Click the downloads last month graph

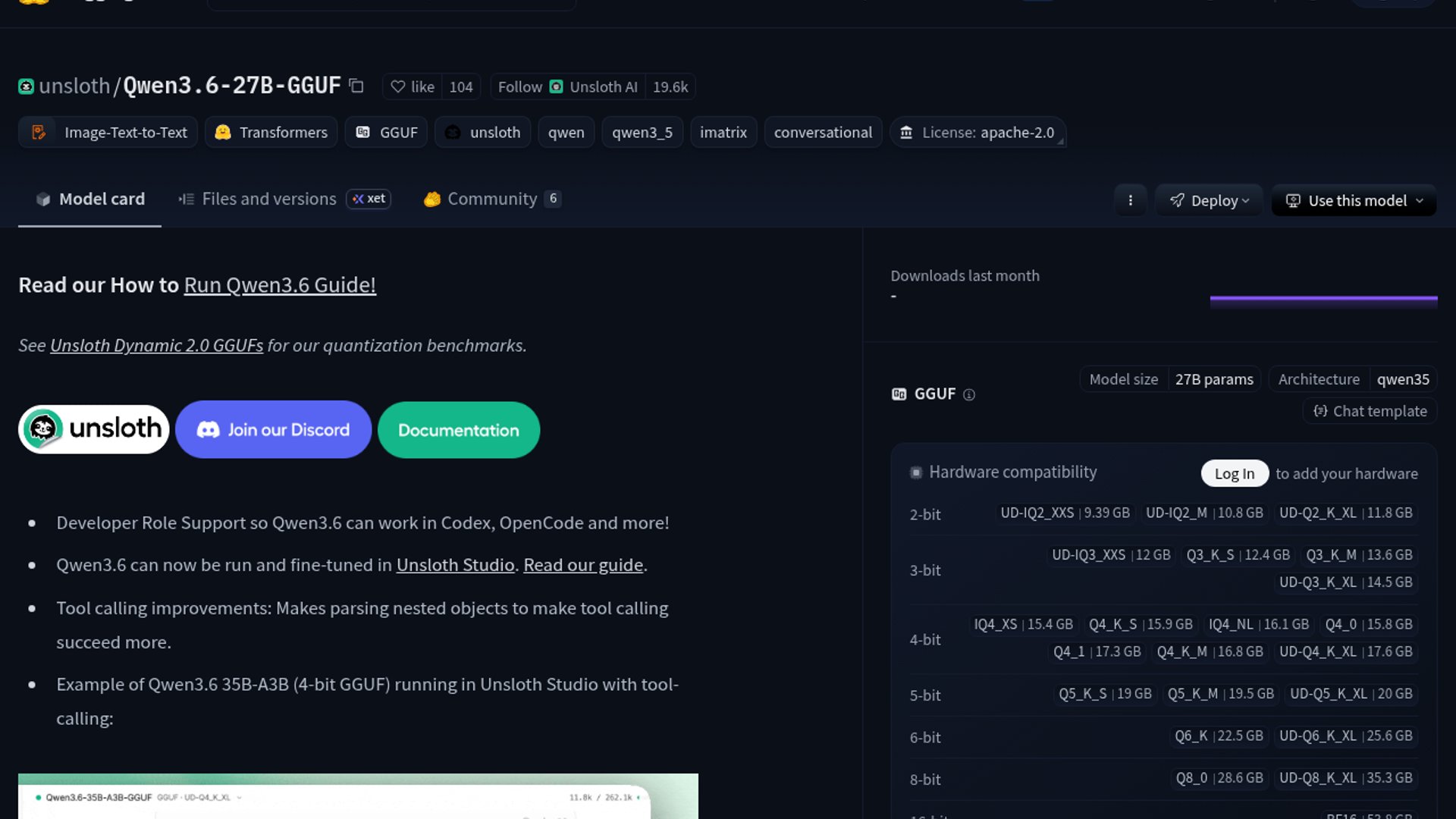point(1323,299)
